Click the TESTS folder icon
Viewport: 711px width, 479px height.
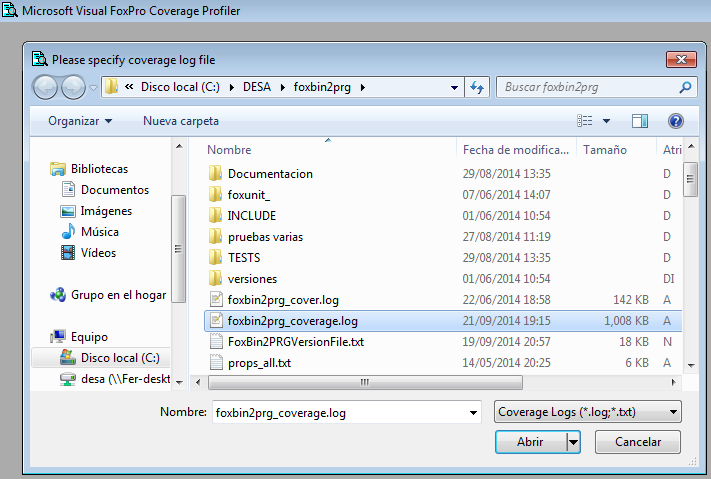coord(216,257)
